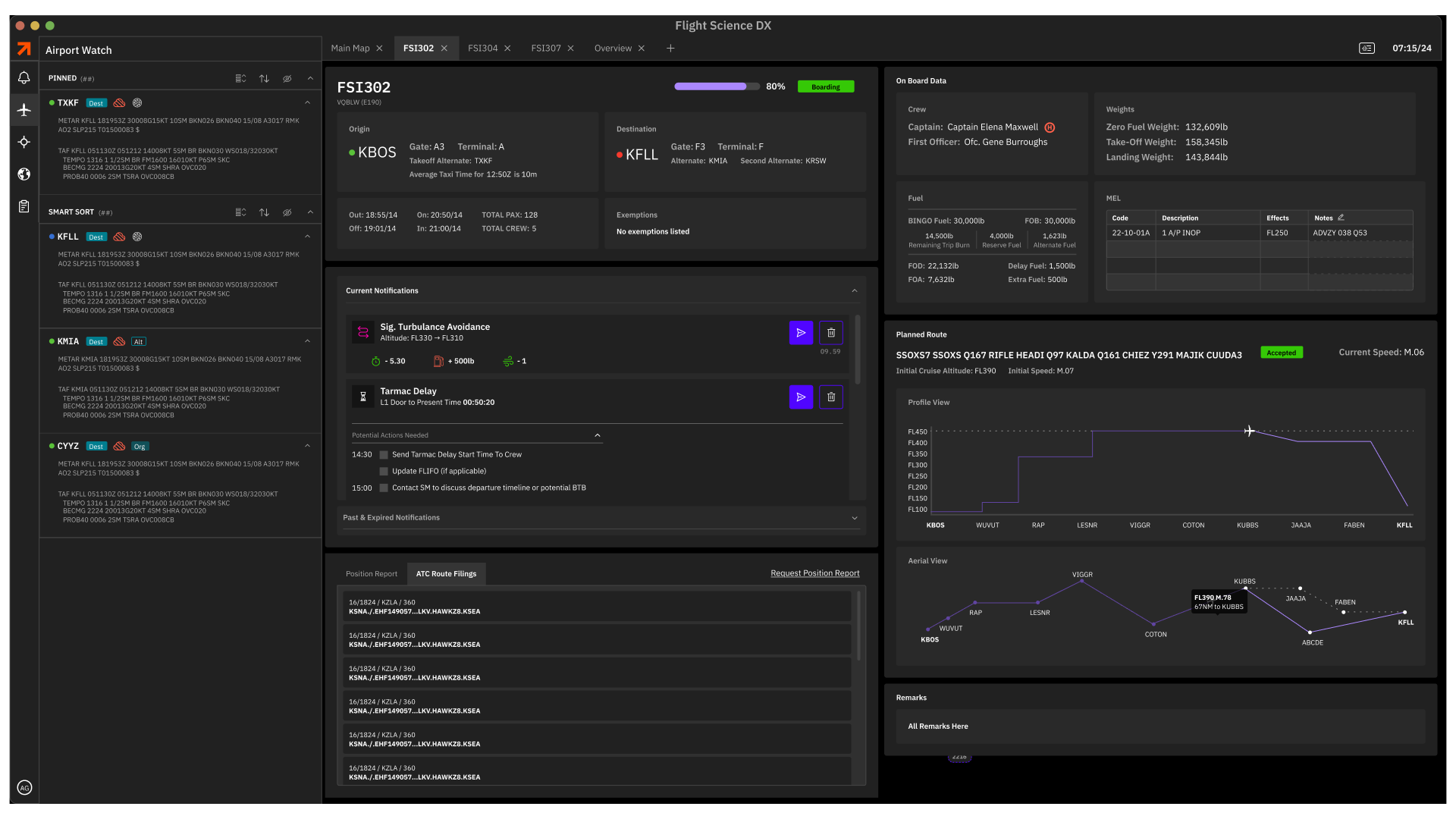
Task: Open the notifications bell in the sidebar
Action: (x=24, y=77)
